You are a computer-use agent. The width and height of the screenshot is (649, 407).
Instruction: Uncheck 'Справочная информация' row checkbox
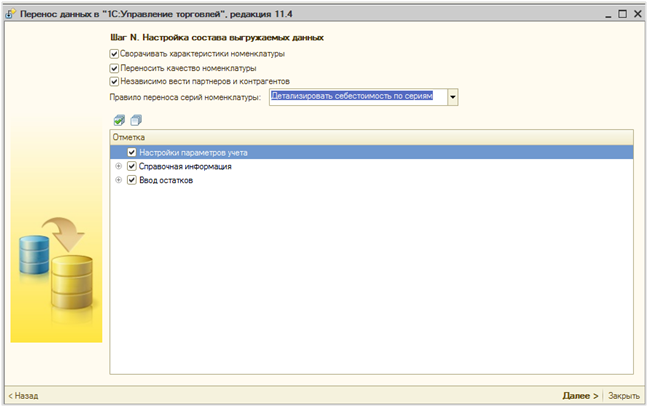[x=132, y=166]
